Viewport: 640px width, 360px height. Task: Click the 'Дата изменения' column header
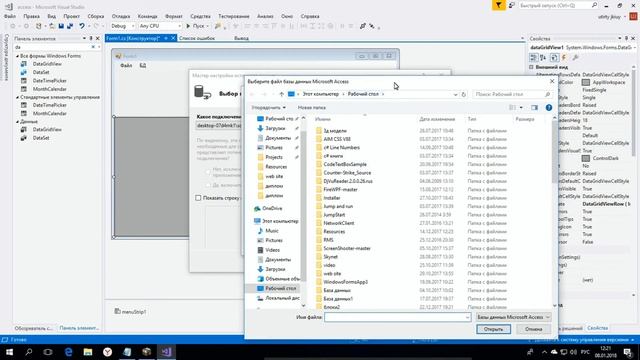click(437, 119)
